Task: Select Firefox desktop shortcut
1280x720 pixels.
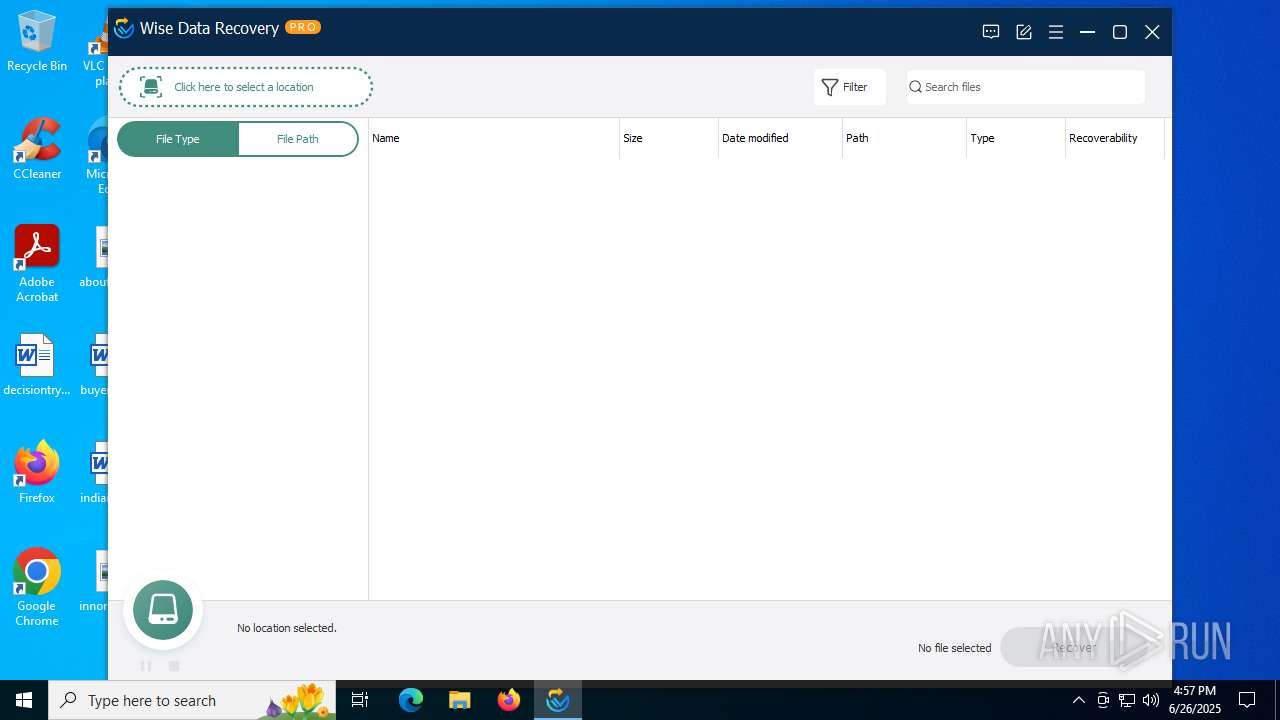Action: (x=37, y=472)
